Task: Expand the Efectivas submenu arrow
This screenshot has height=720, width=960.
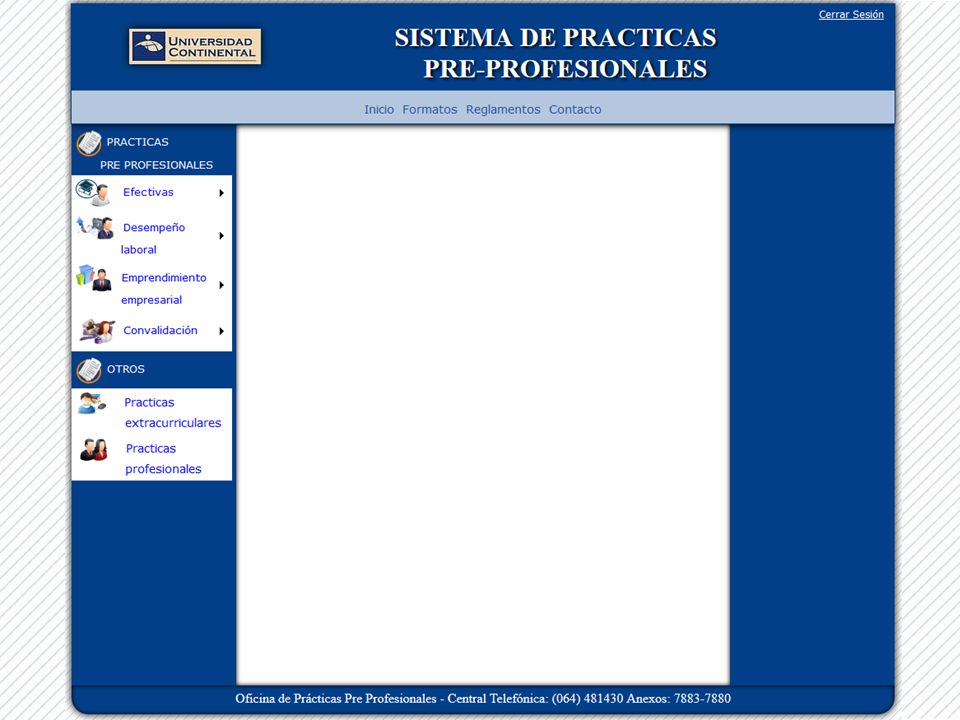Action: pyautogui.click(x=222, y=193)
